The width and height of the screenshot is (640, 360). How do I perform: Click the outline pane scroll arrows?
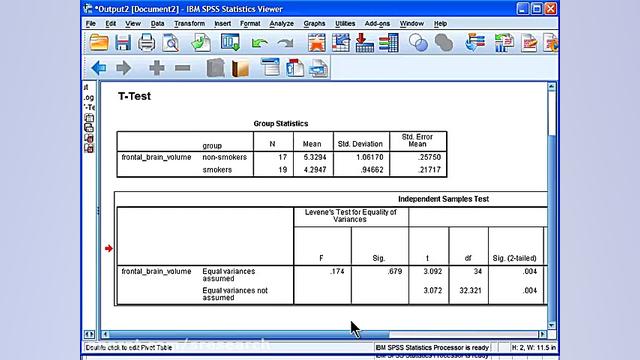89,334
